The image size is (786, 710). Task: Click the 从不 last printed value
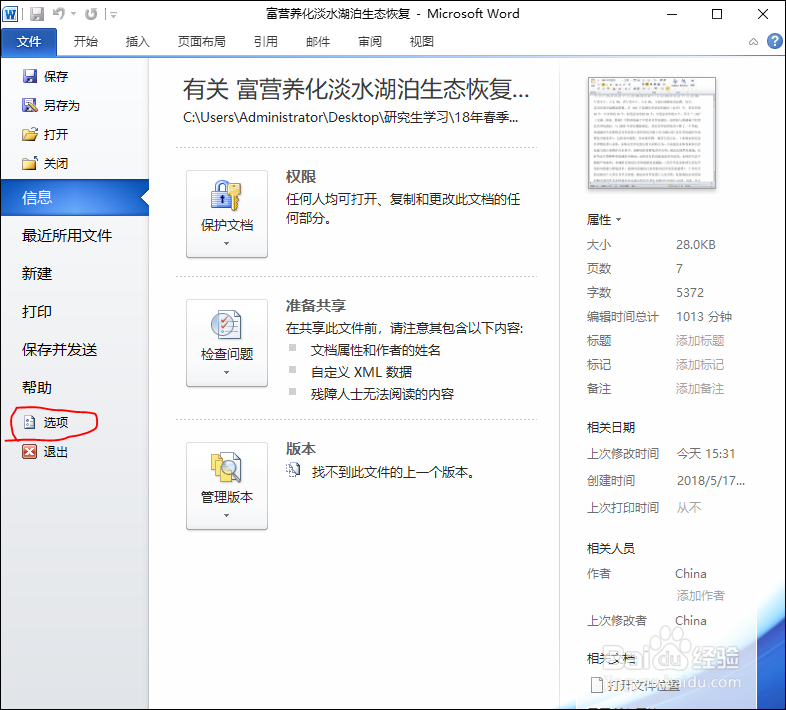coord(689,508)
